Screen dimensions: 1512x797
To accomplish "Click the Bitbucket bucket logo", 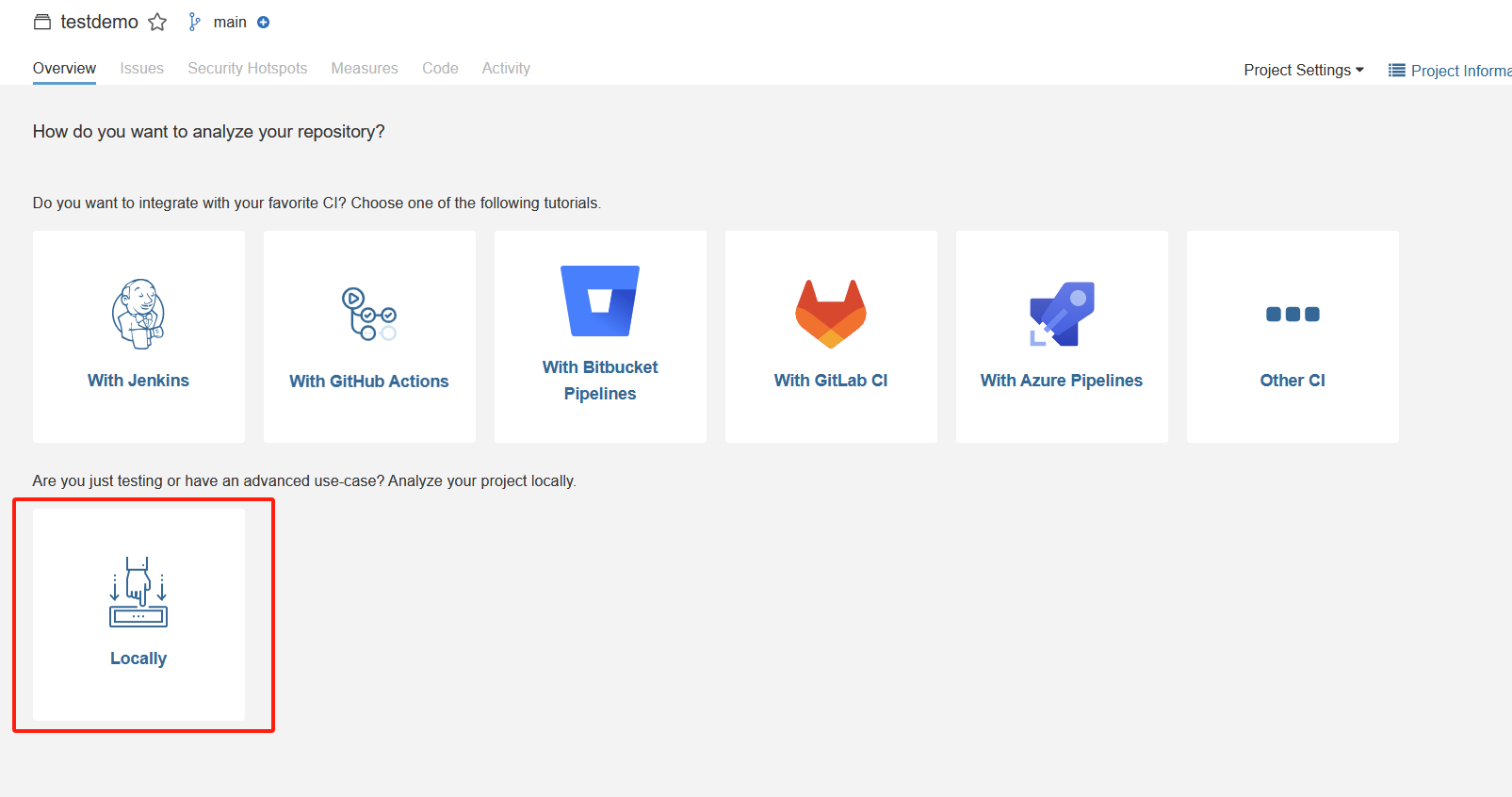I will click(600, 301).
